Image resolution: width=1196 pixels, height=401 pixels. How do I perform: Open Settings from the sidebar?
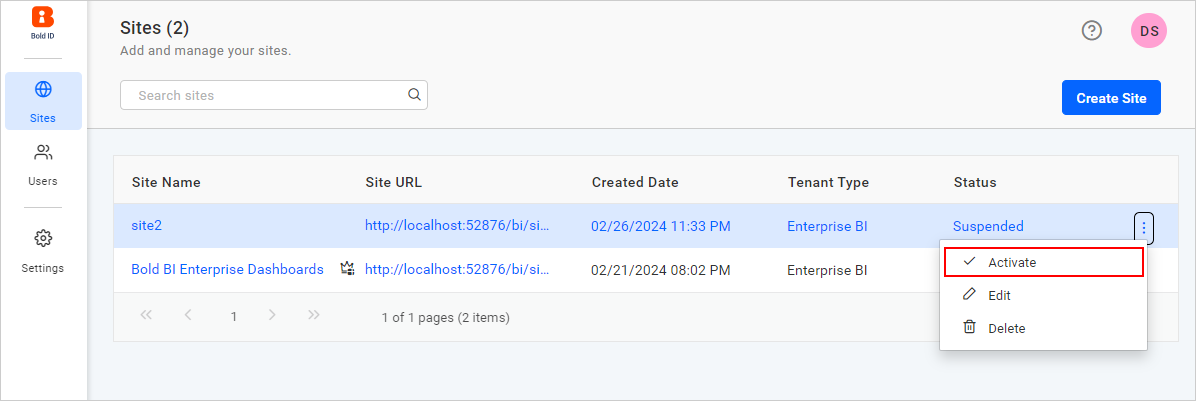click(43, 251)
